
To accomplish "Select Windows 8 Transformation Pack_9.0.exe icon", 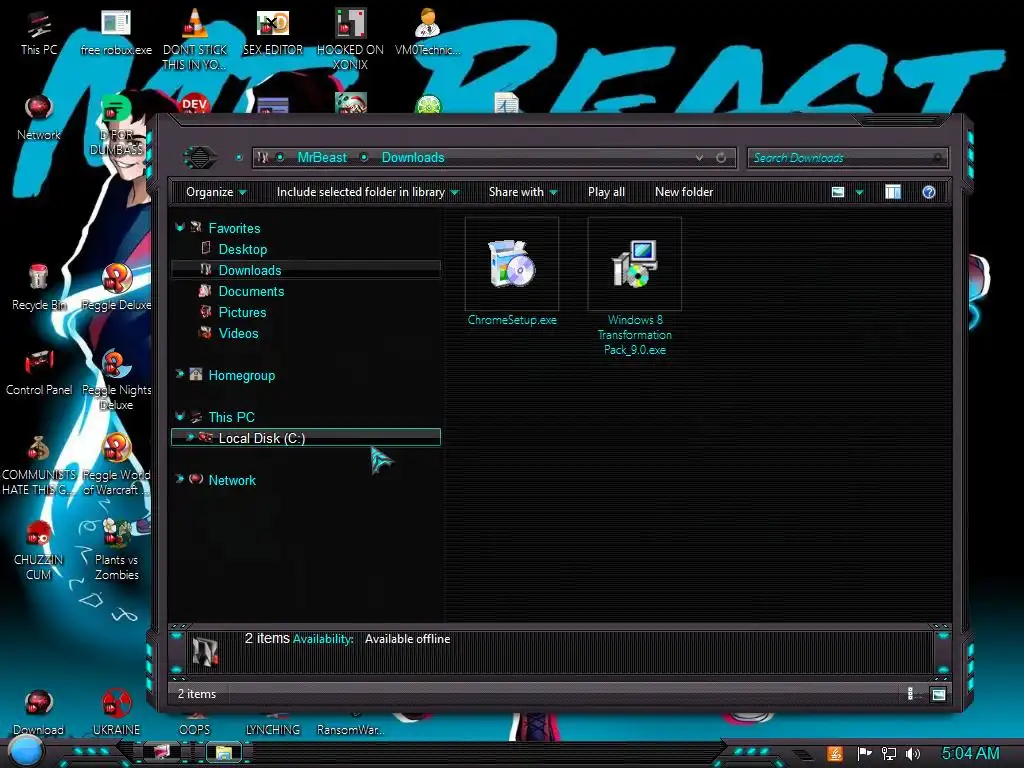I will [x=634, y=263].
